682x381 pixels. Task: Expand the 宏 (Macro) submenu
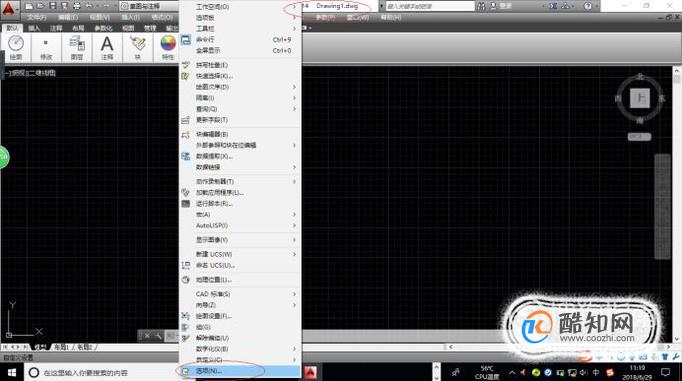[x=294, y=214]
